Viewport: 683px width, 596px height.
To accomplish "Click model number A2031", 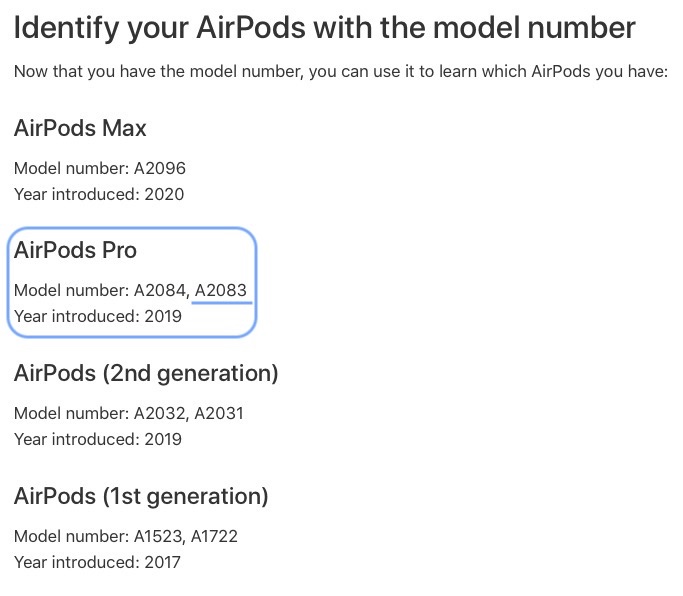I will pyautogui.click(x=219, y=413).
